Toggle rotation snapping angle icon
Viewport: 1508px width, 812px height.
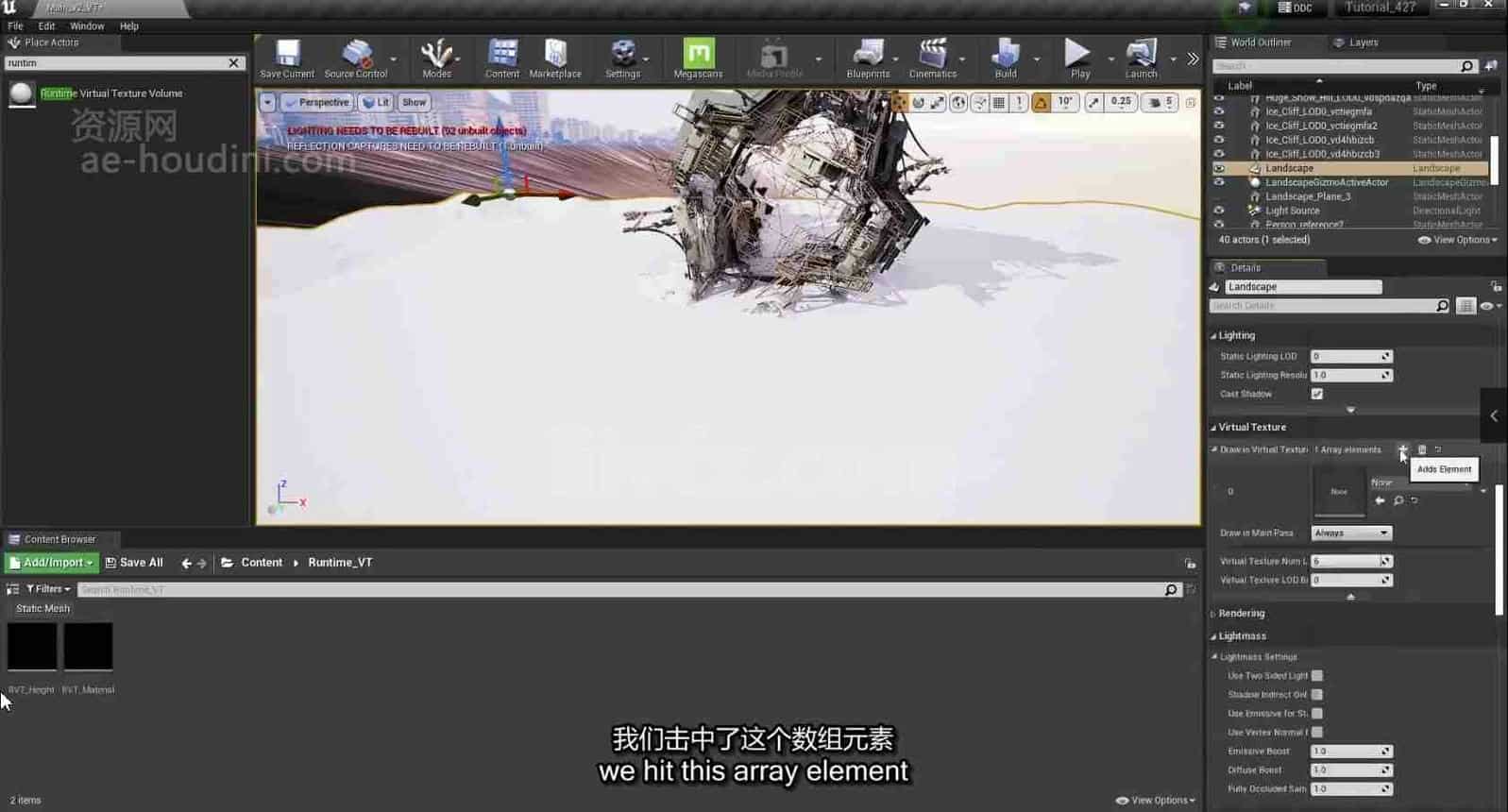[1041, 102]
